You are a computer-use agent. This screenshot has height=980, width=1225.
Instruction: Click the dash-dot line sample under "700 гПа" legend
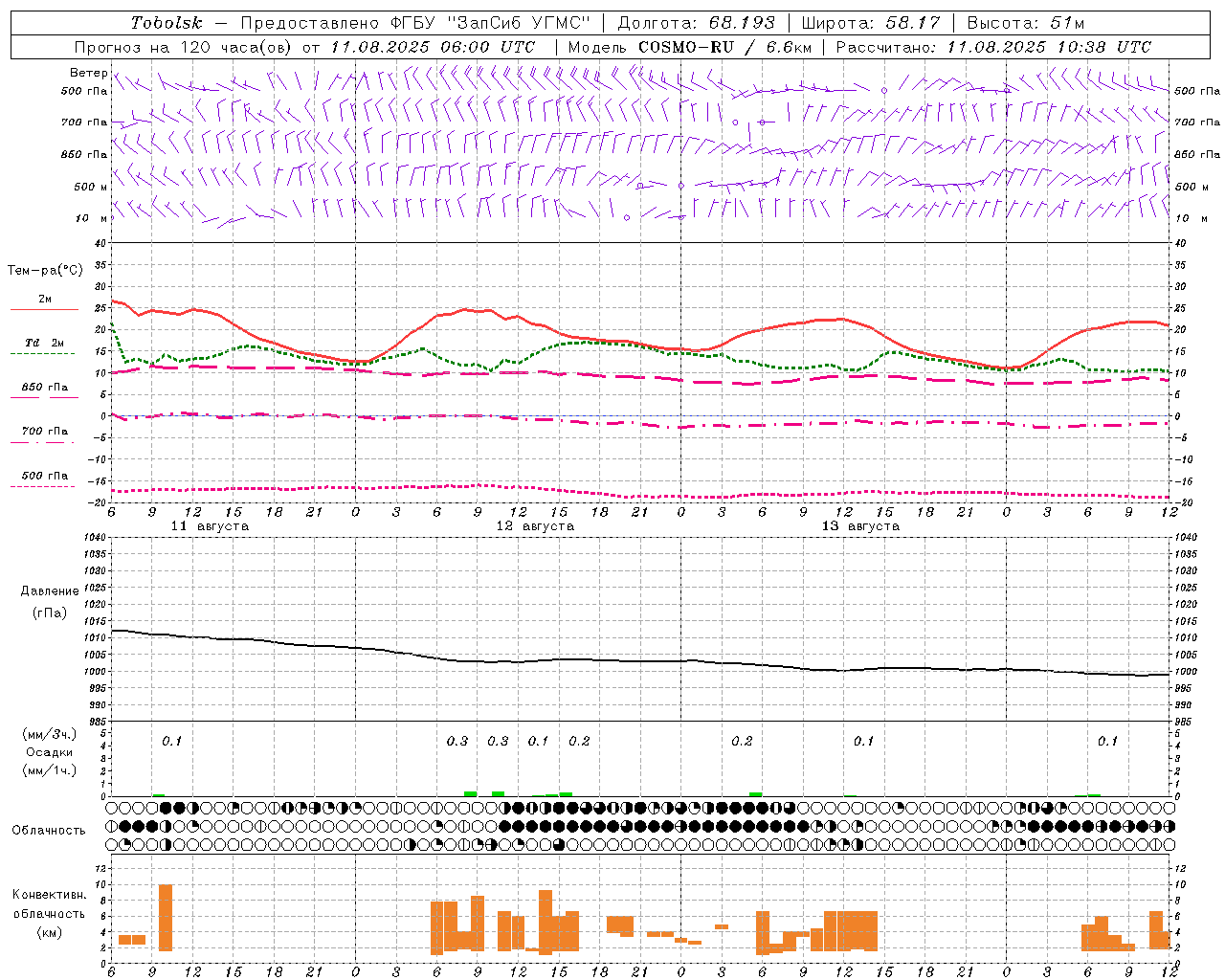[x=42, y=442]
